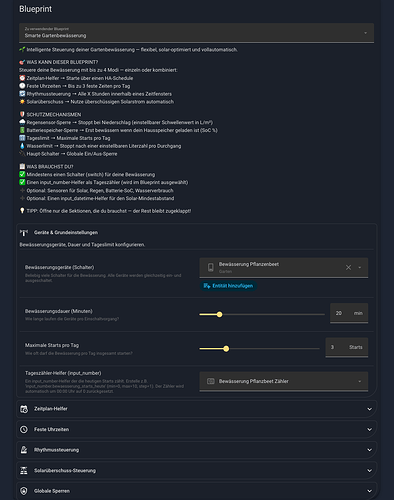Click the sun emoji beside Solarüberschuss description
This screenshot has width=394, height=500.
click(22, 102)
